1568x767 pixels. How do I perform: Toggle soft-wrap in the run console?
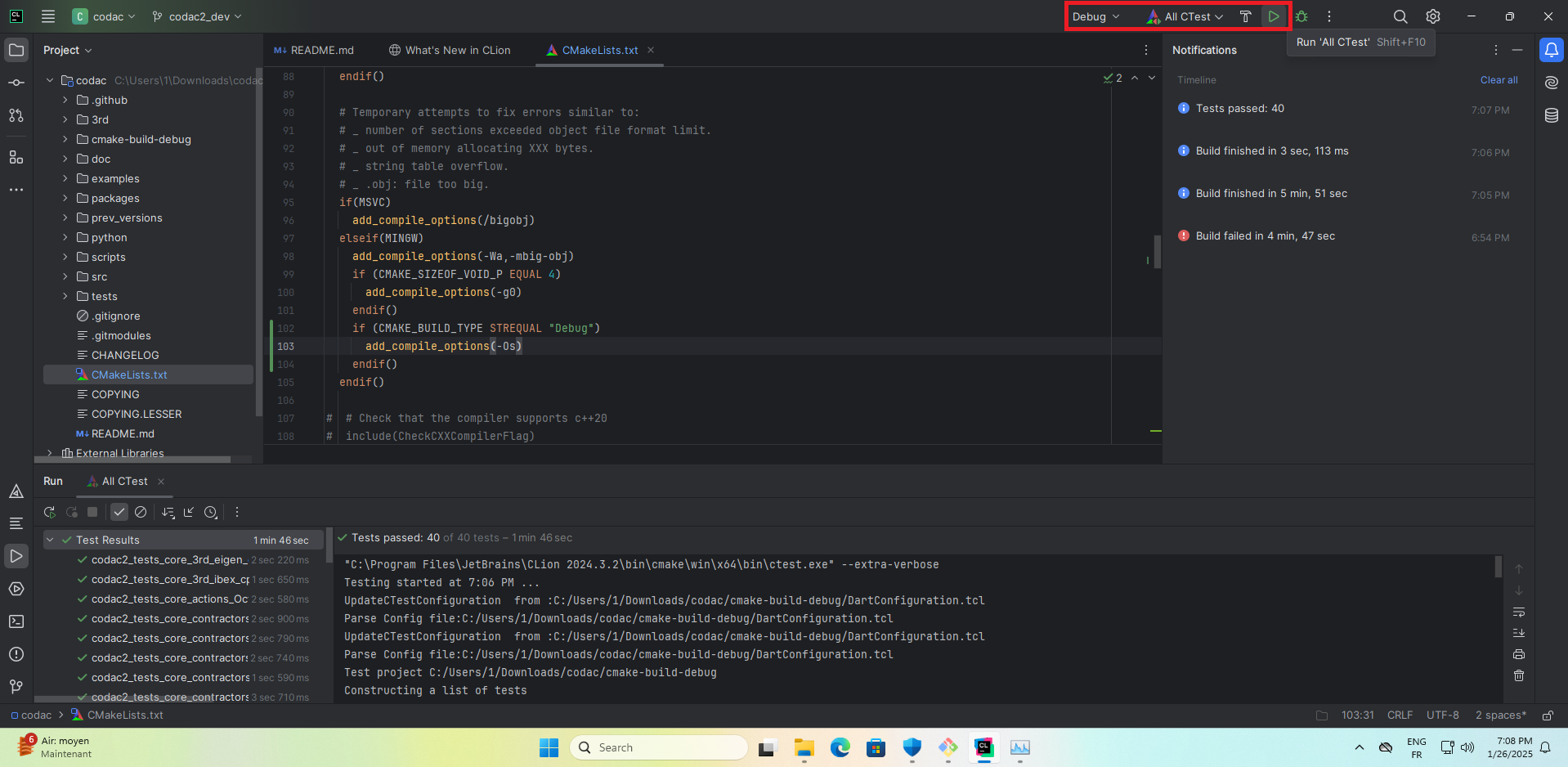click(x=1518, y=612)
